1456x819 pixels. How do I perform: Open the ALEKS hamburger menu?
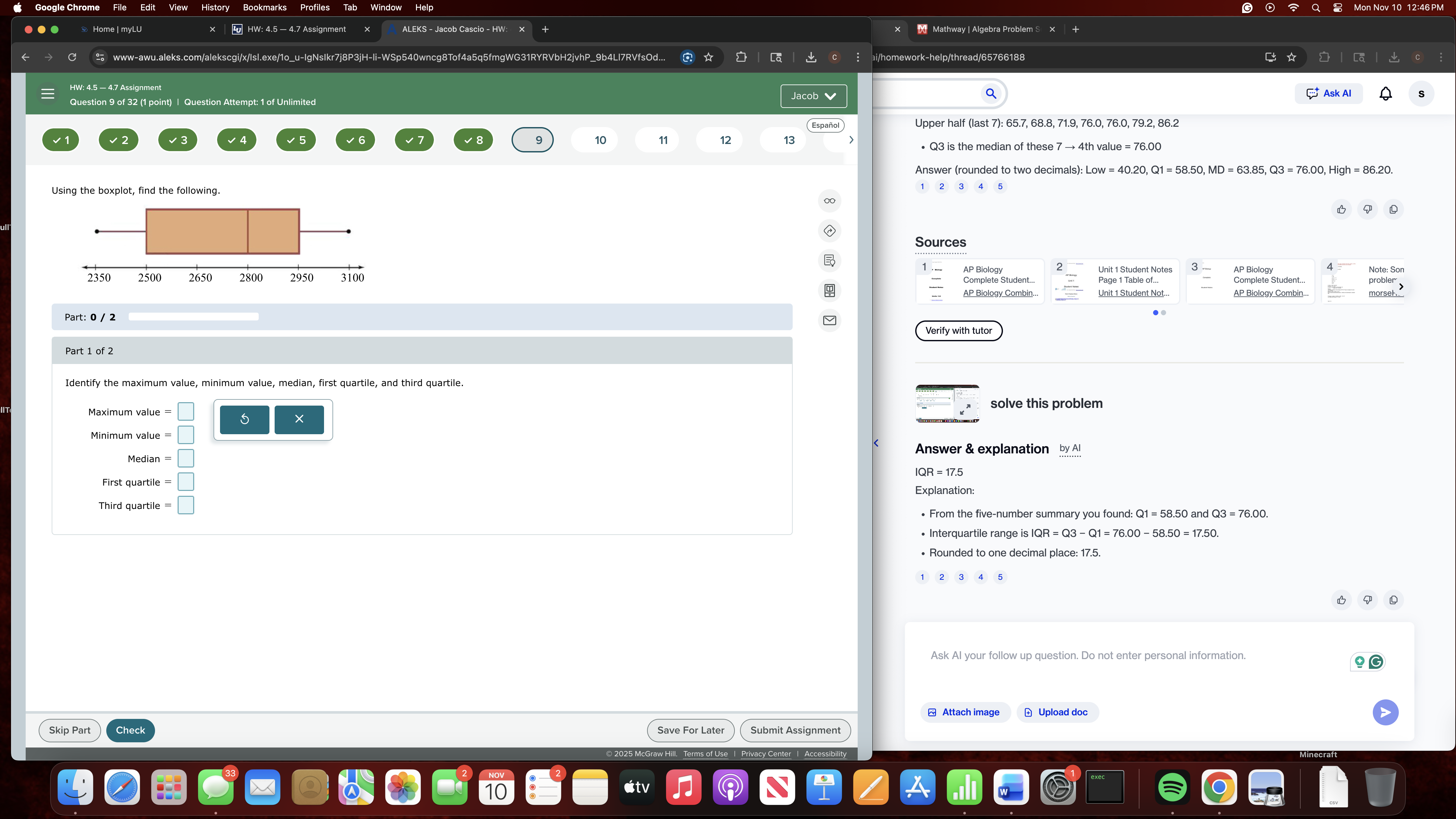coord(47,94)
